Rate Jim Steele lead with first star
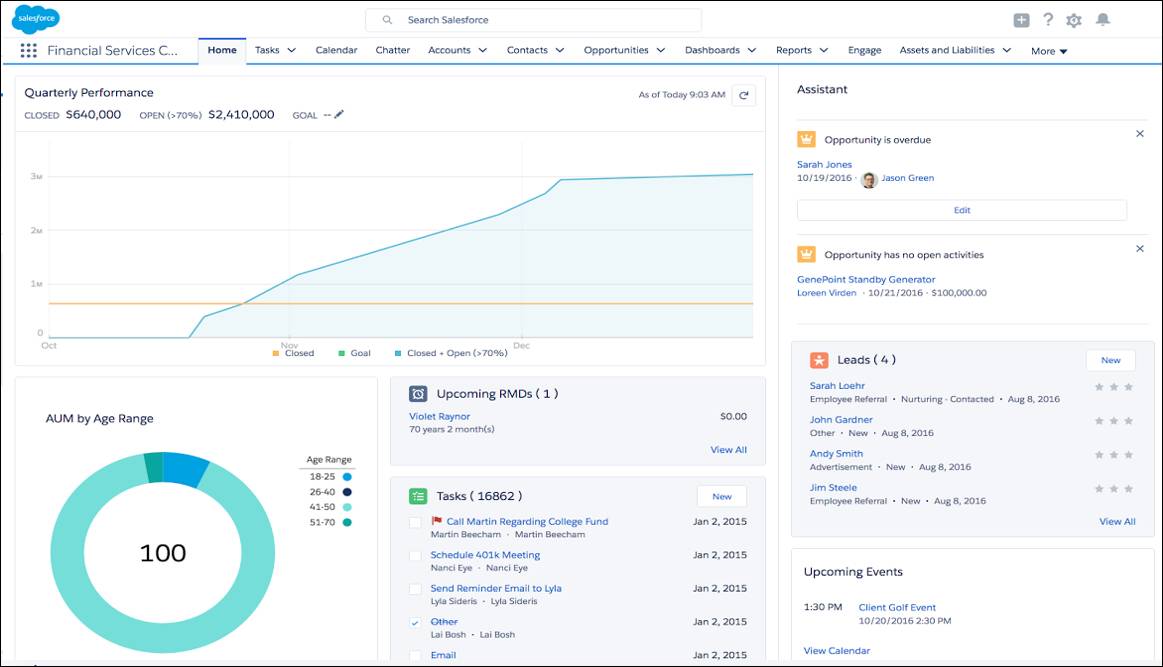This screenshot has height=667, width=1163. coord(1099,489)
